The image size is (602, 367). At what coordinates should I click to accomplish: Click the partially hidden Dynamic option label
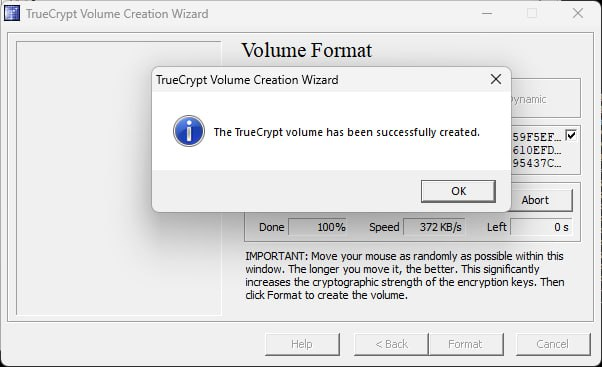click(x=528, y=99)
